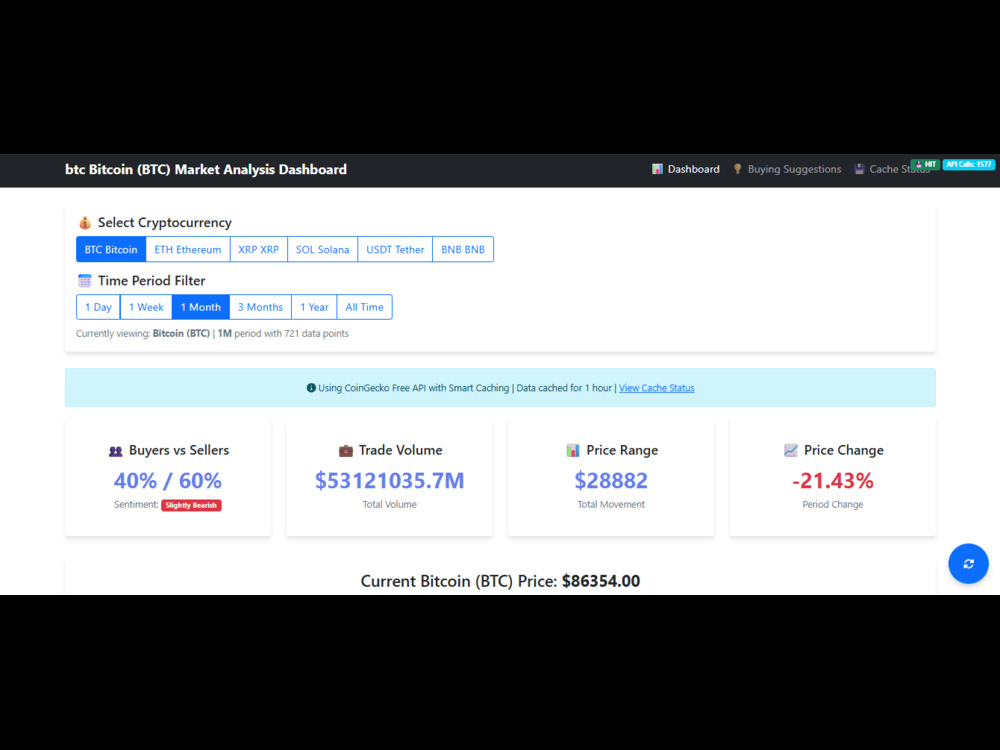Select ETH Ethereum cryptocurrency
Viewport: 1000px width, 750px height.
point(188,249)
